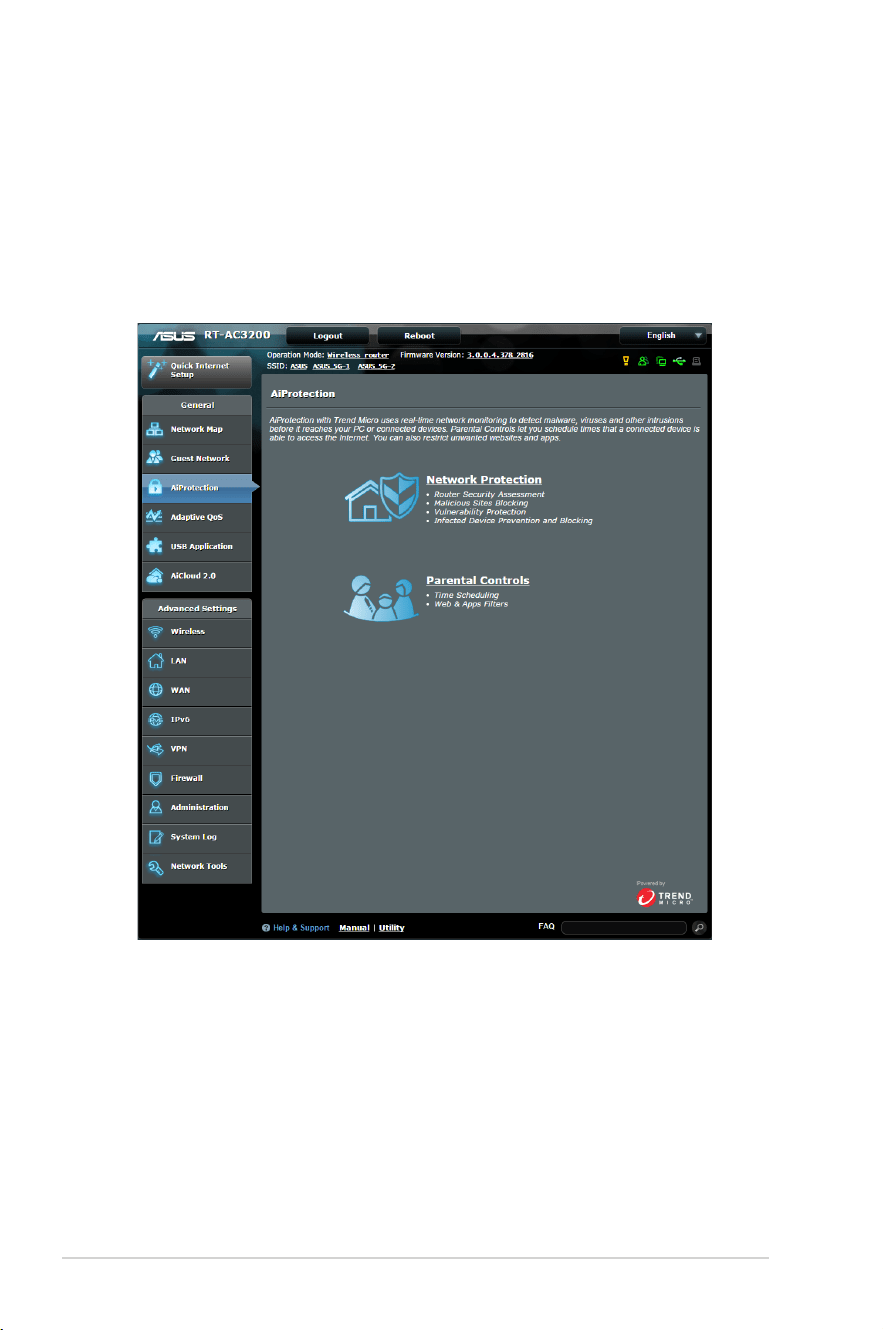Screen dimensions: 883x1330
Task: Click the General section header
Action: (196, 405)
